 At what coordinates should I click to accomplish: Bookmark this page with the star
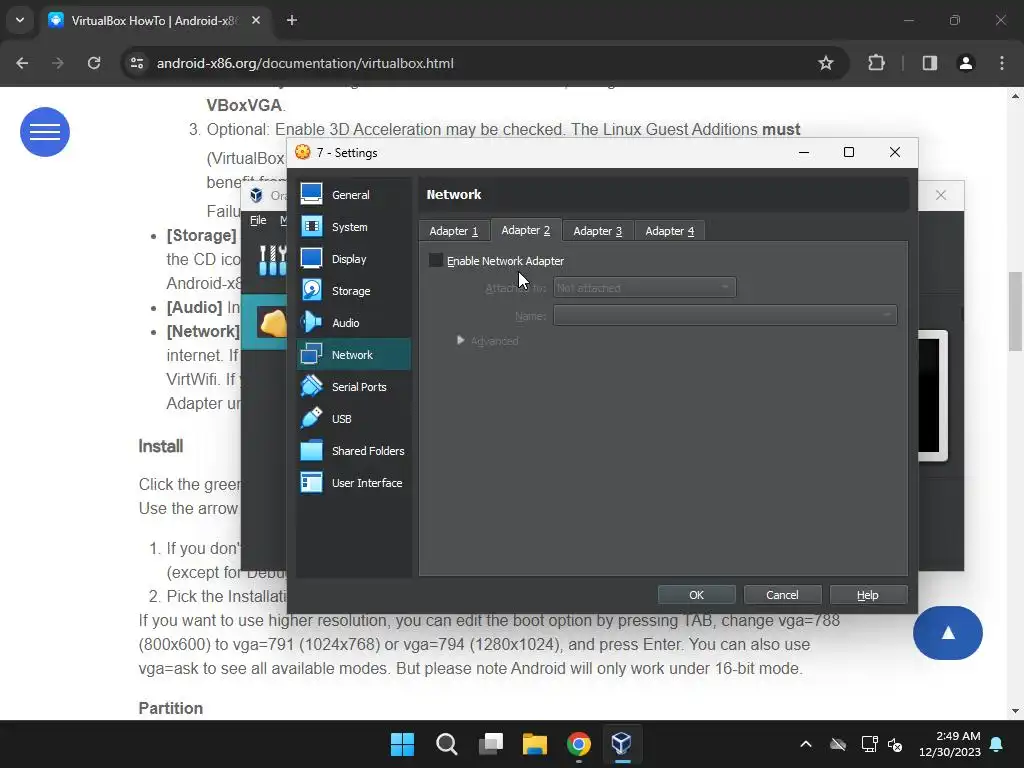pos(825,63)
